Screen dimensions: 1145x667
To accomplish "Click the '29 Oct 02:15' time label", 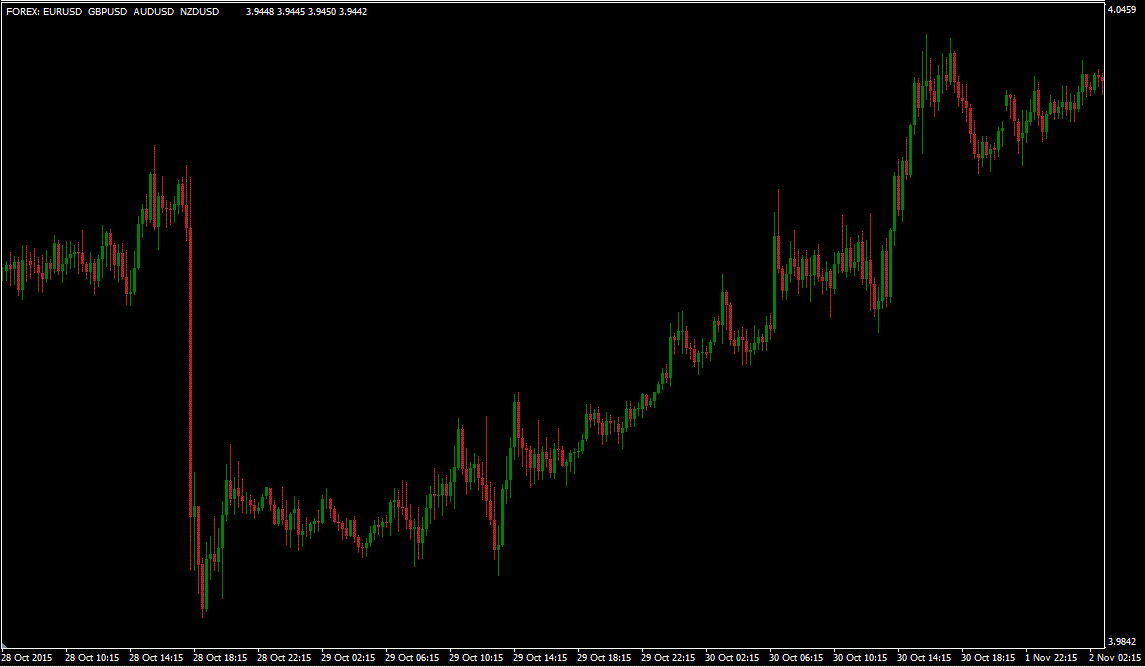I will click(348, 658).
